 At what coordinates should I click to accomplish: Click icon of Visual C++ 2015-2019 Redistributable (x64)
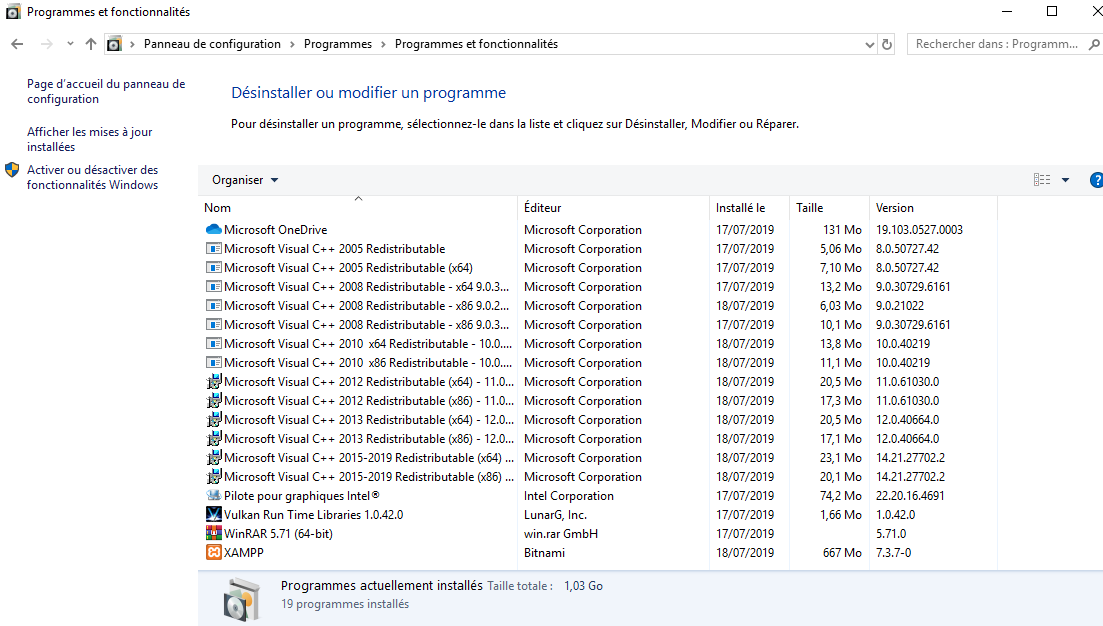pyautogui.click(x=214, y=457)
